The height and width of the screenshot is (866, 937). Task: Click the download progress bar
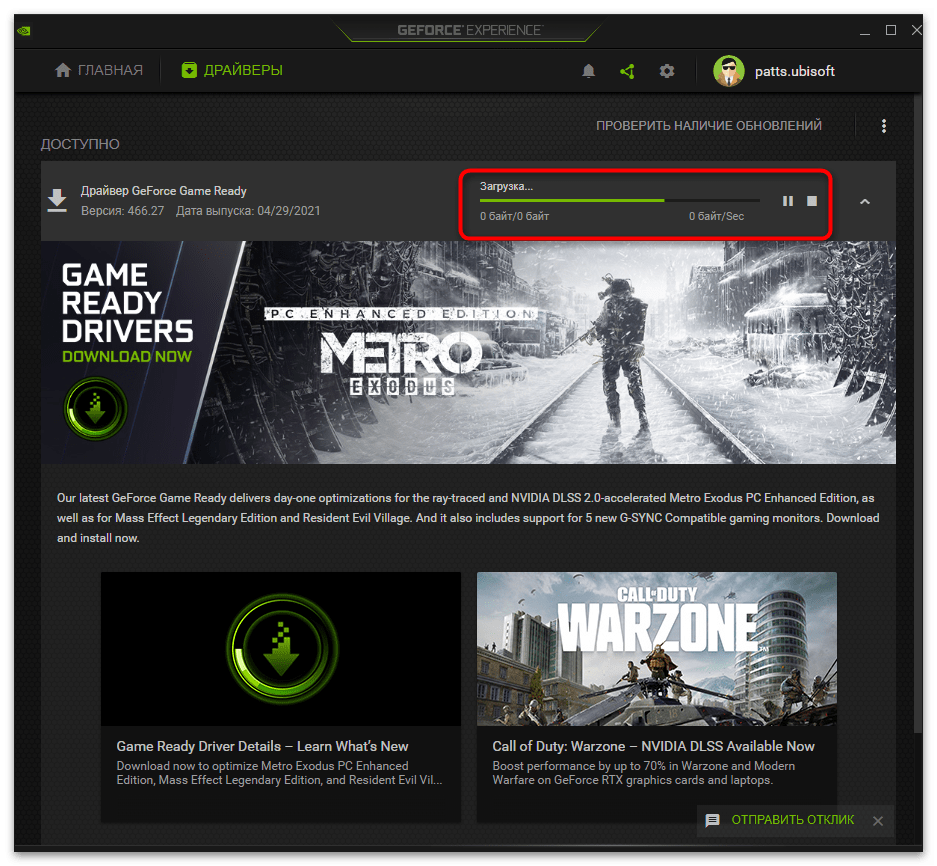click(x=619, y=201)
